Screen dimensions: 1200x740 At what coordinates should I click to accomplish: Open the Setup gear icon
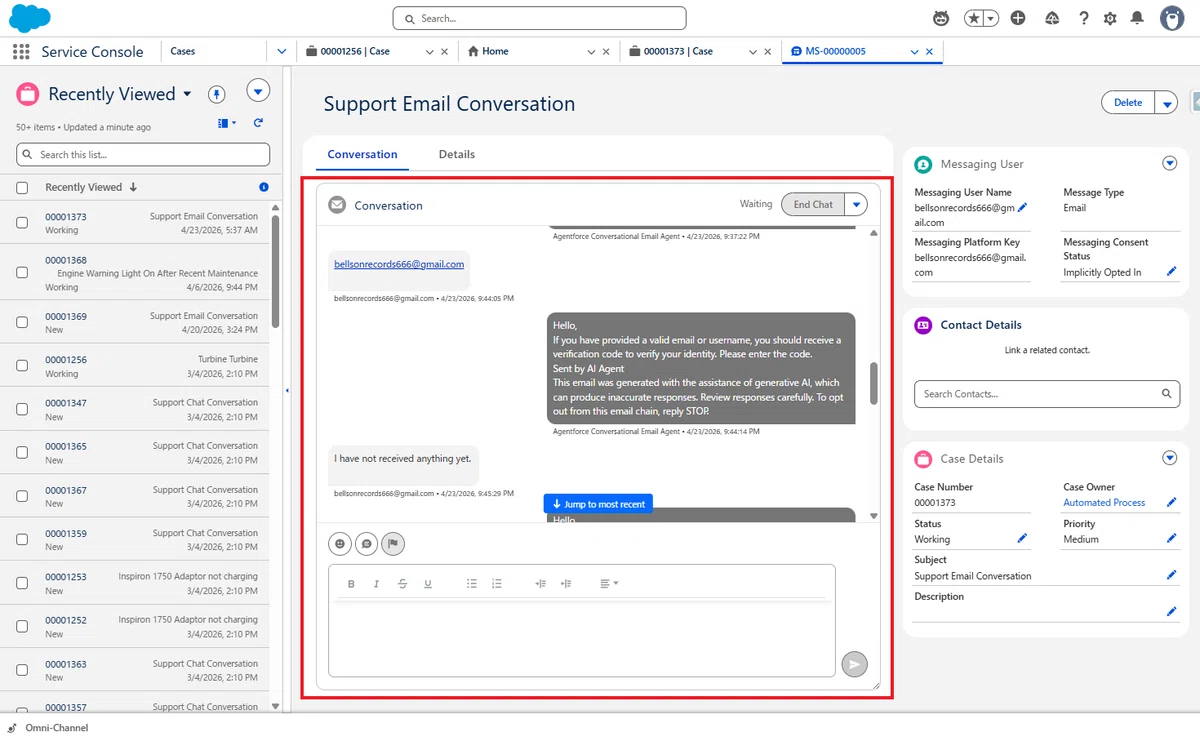point(1110,18)
